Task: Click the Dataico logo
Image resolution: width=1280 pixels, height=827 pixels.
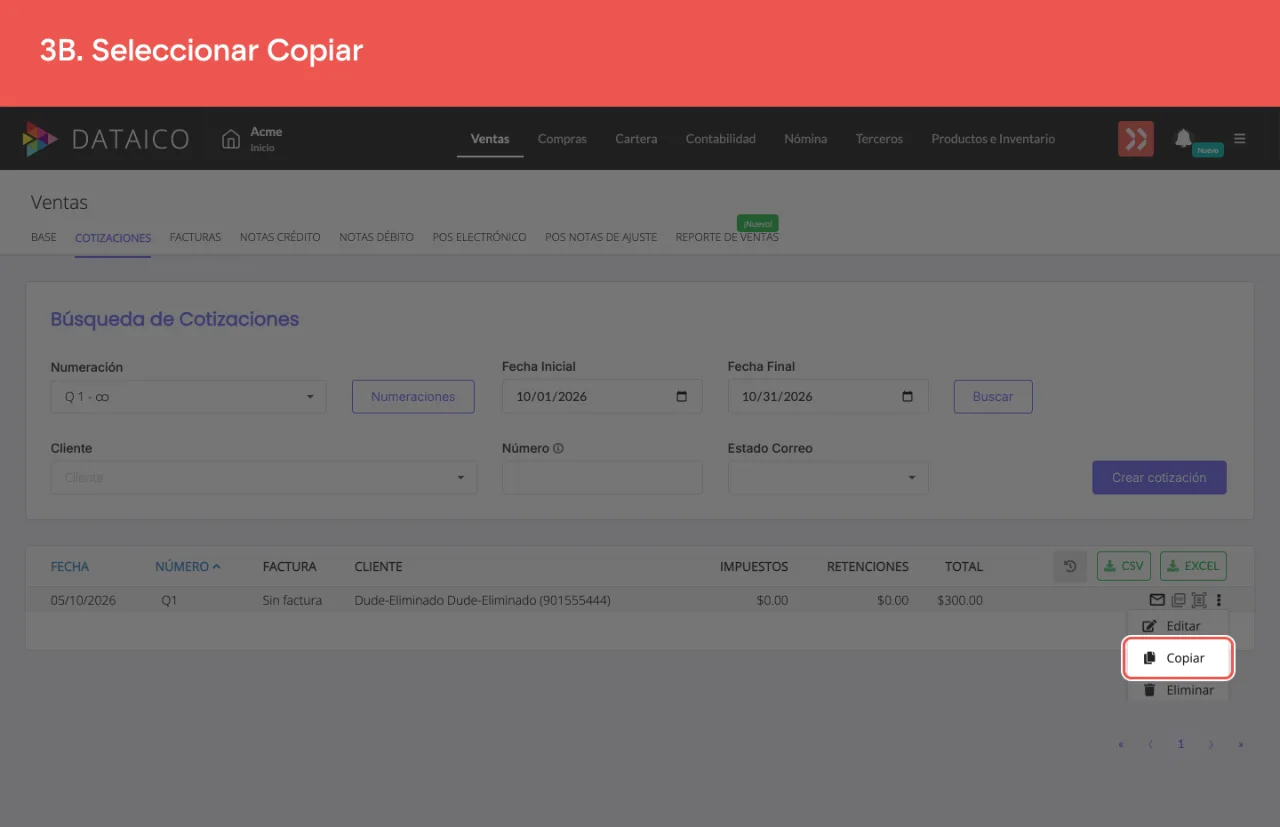Action: (x=106, y=139)
